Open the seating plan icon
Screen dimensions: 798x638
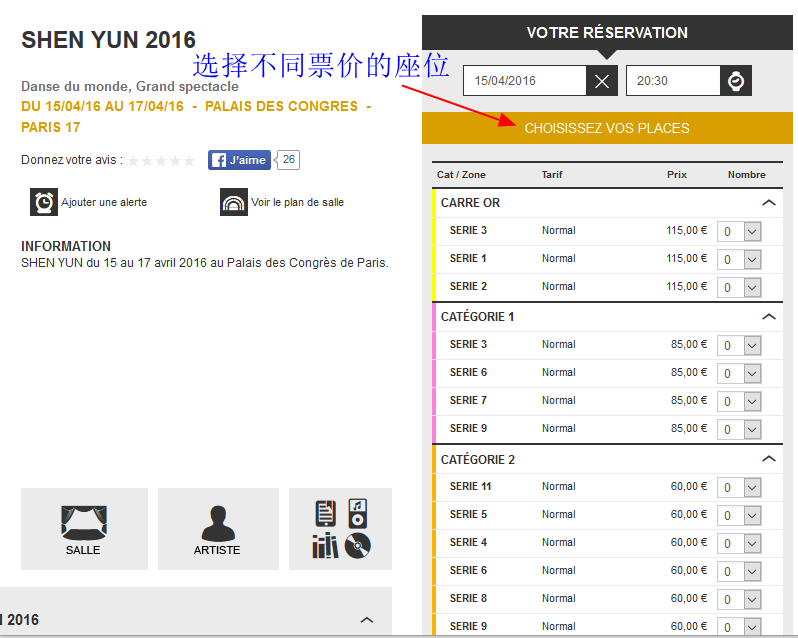[x=233, y=202]
